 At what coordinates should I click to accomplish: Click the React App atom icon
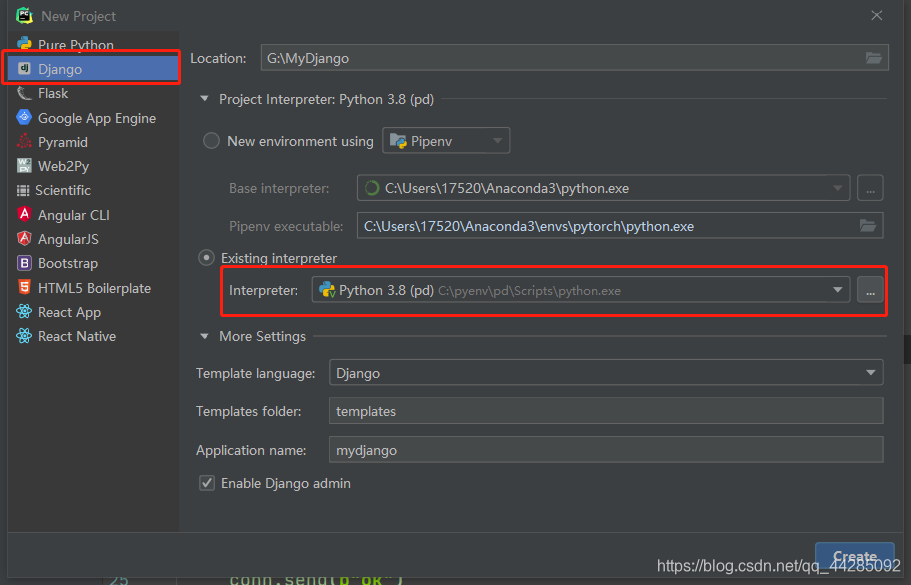click(24, 312)
